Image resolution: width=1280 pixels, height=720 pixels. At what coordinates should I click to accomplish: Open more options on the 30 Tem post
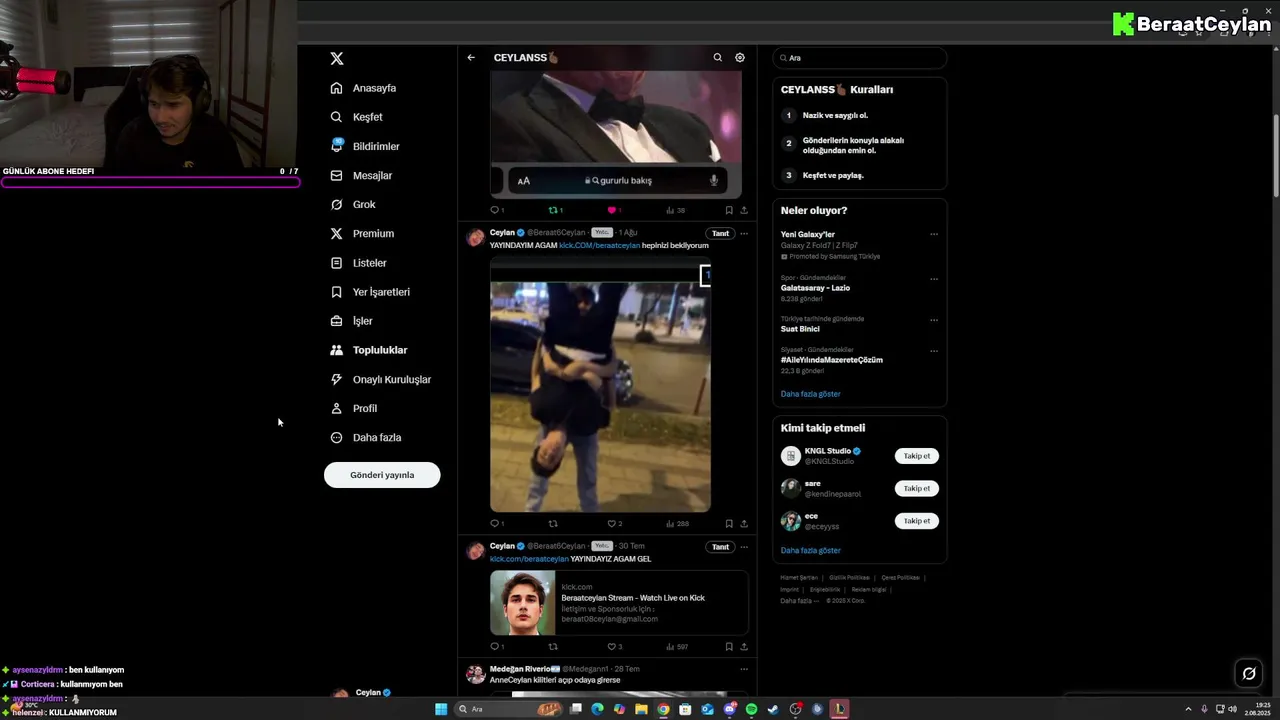(744, 547)
